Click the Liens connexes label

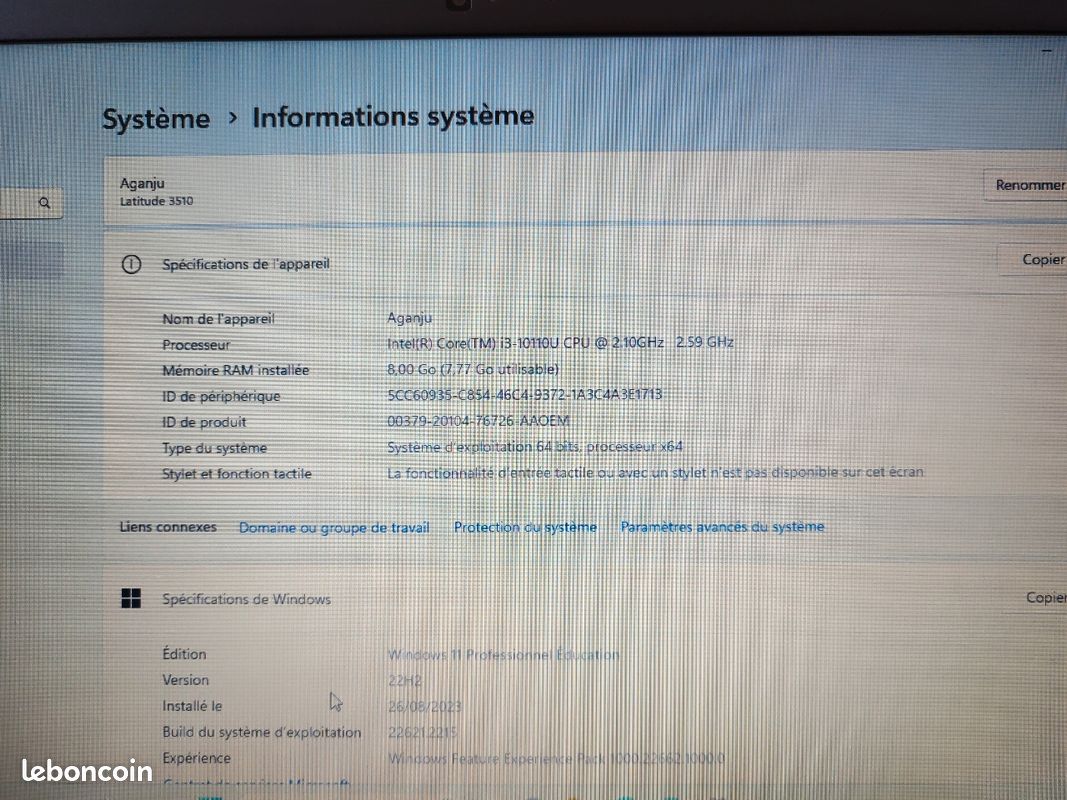(x=168, y=527)
